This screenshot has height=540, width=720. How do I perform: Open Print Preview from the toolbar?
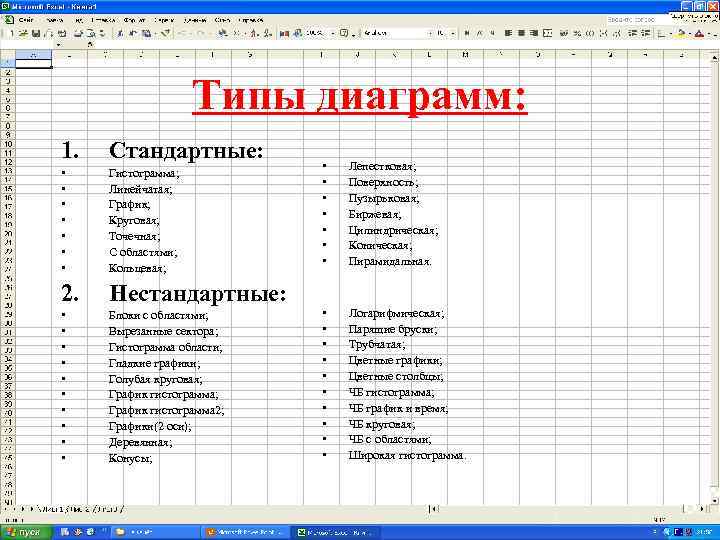point(90,34)
